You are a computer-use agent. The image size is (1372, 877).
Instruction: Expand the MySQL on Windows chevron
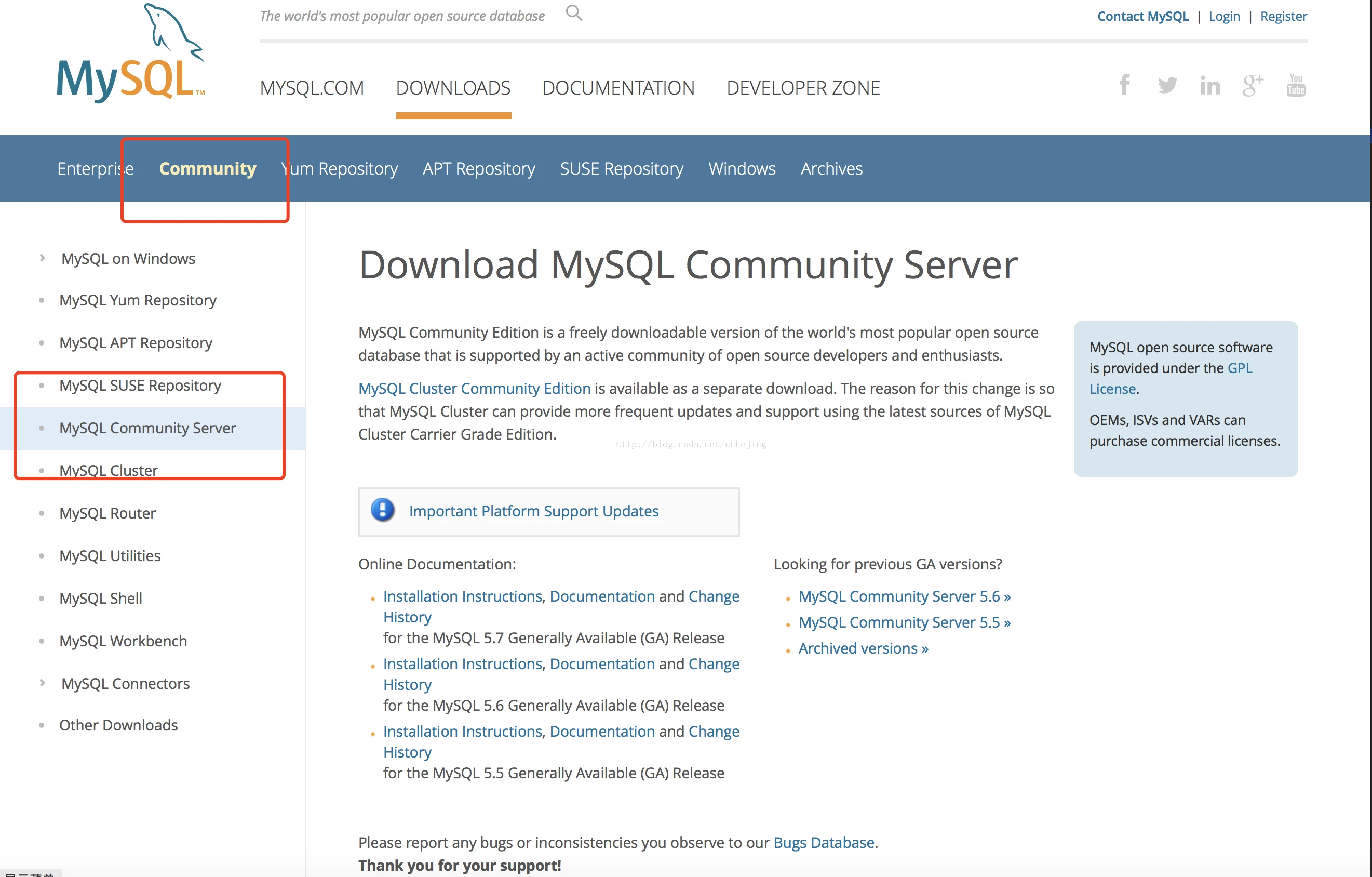point(43,258)
